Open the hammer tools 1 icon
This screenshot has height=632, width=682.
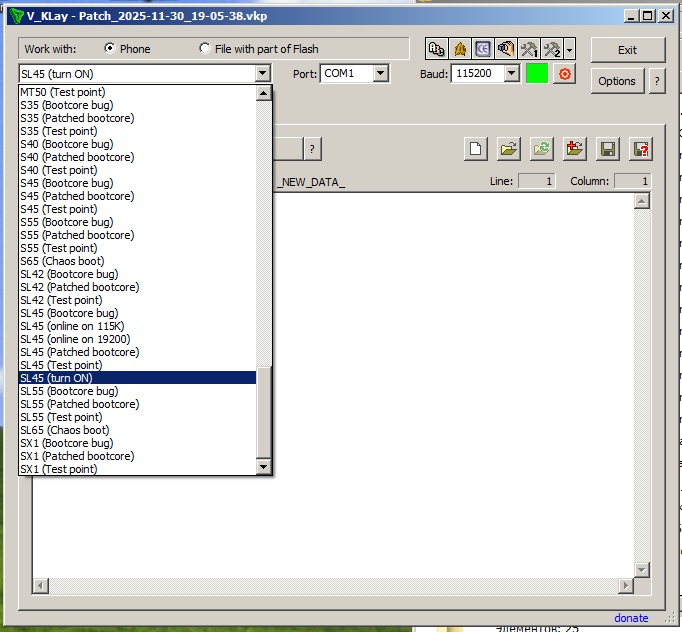529,49
